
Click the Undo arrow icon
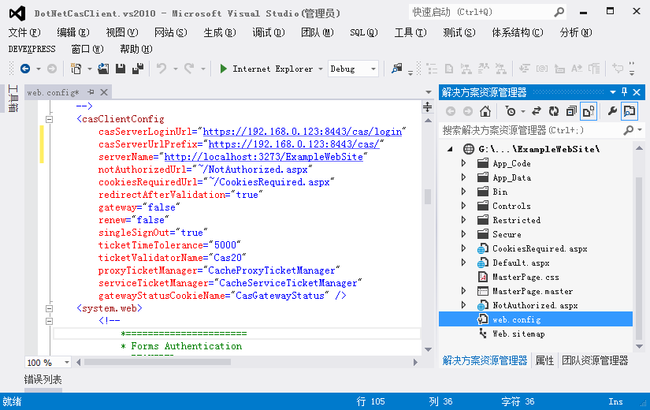(x=162, y=69)
